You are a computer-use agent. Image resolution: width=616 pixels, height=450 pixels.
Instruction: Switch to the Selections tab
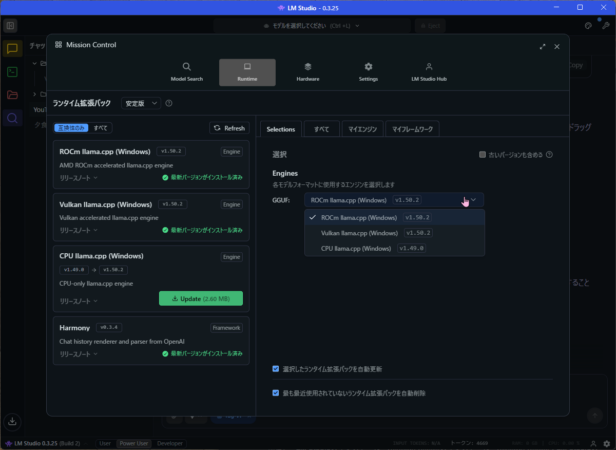(280, 129)
